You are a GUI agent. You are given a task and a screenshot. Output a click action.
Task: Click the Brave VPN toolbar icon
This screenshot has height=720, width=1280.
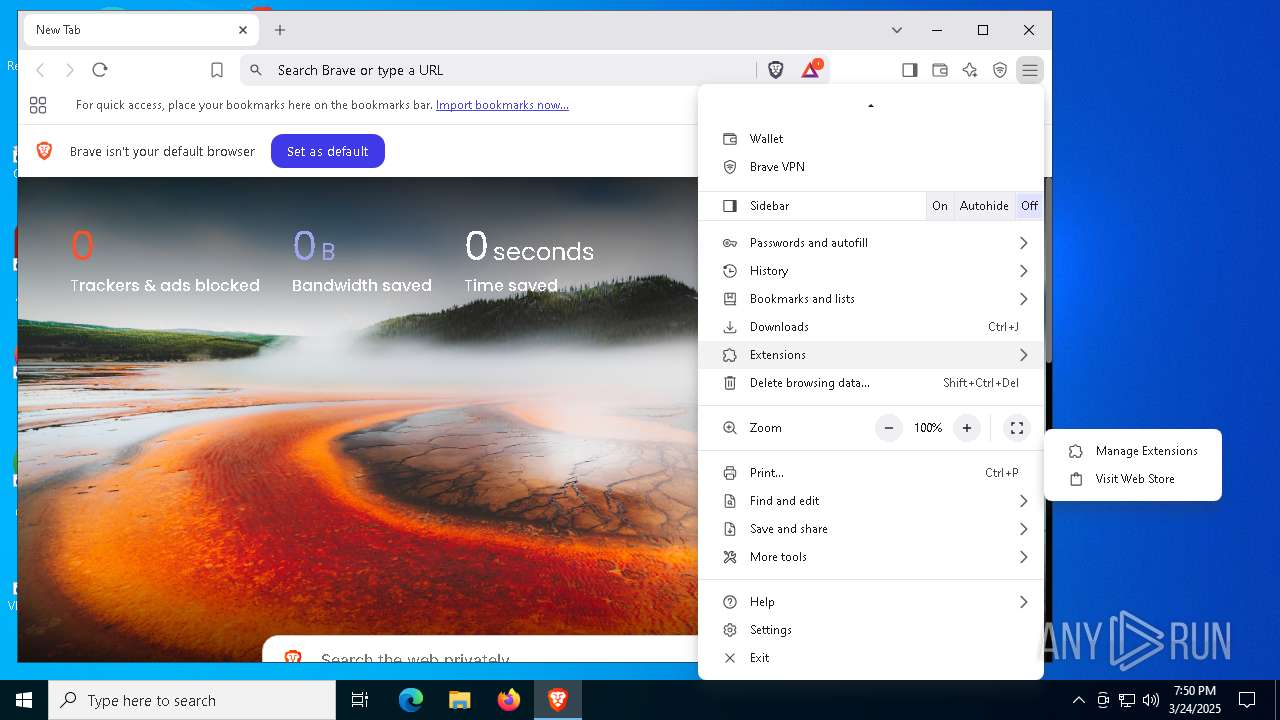coord(999,70)
